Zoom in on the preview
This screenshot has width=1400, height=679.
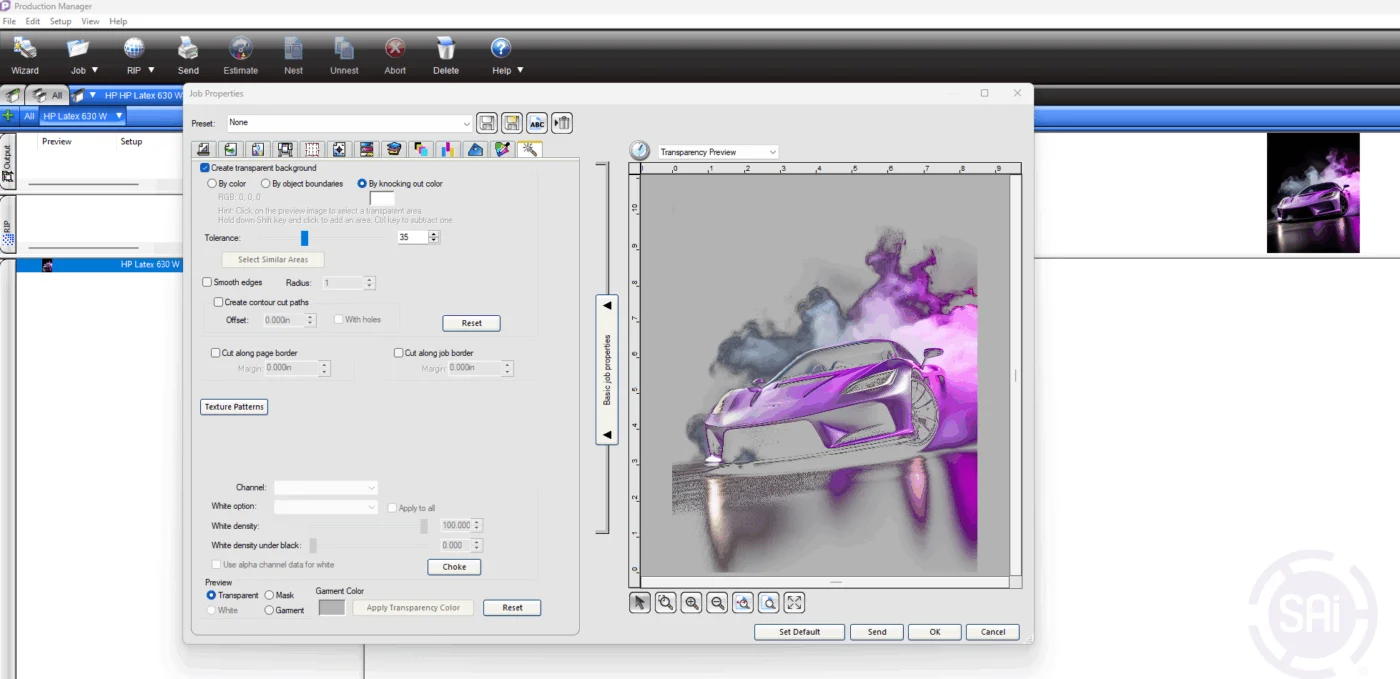[x=691, y=602]
